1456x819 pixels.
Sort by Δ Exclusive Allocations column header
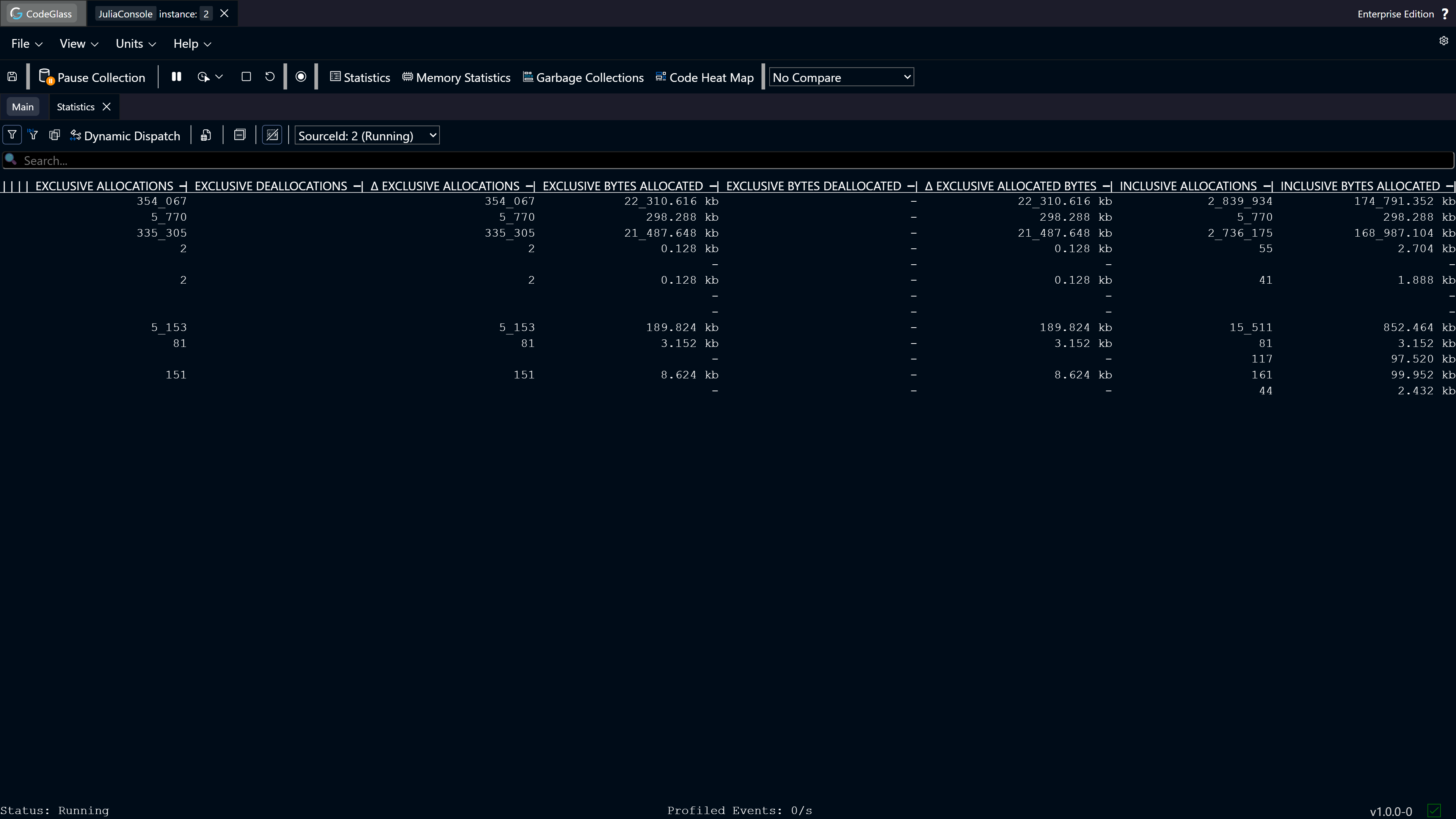[x=445, y=186]
